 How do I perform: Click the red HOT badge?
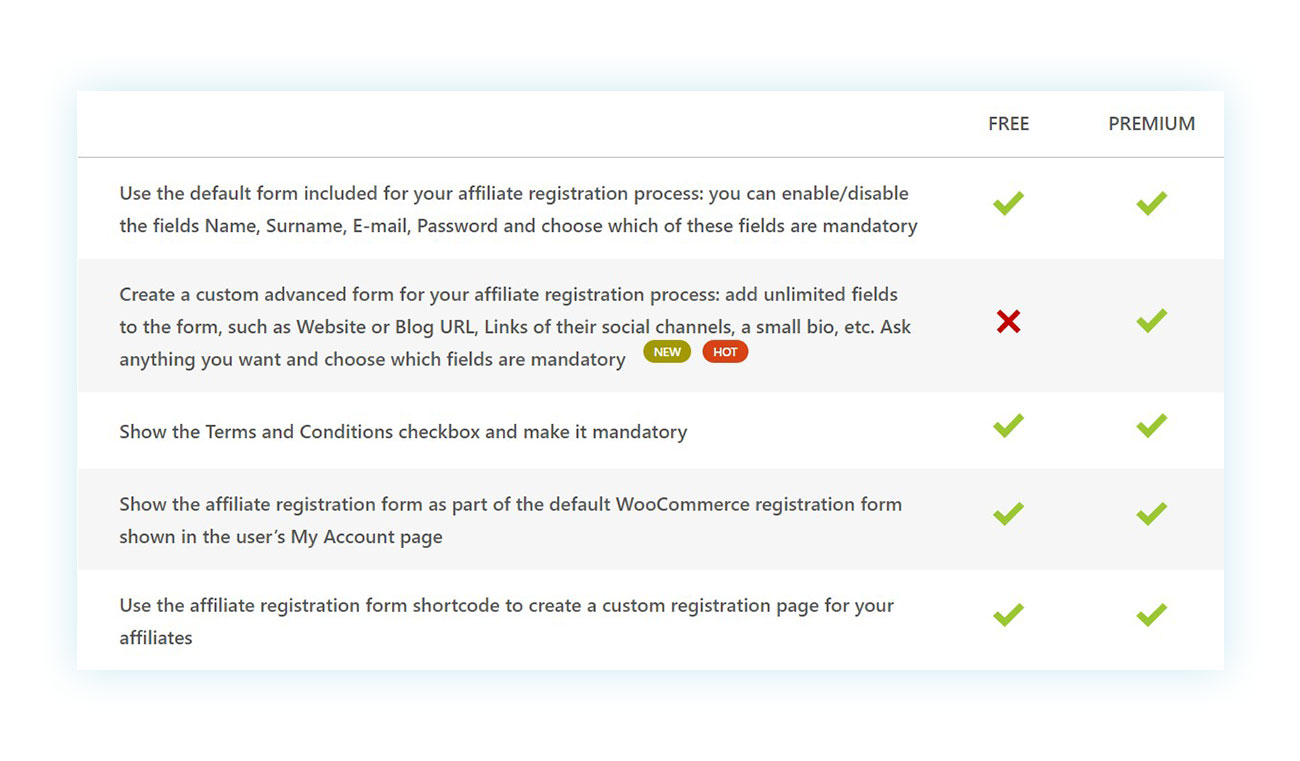(x=725, y=352)
